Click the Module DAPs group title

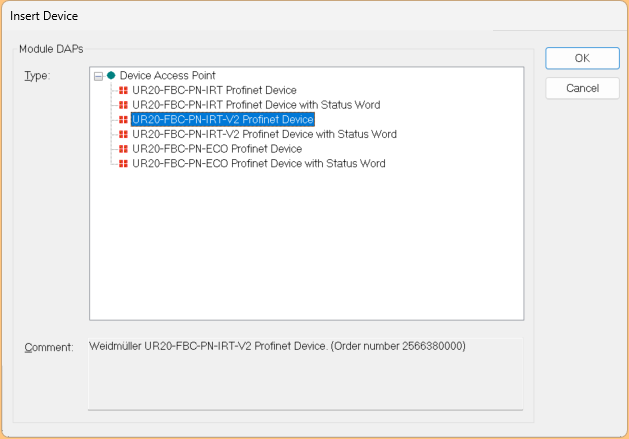click(51, 49)
